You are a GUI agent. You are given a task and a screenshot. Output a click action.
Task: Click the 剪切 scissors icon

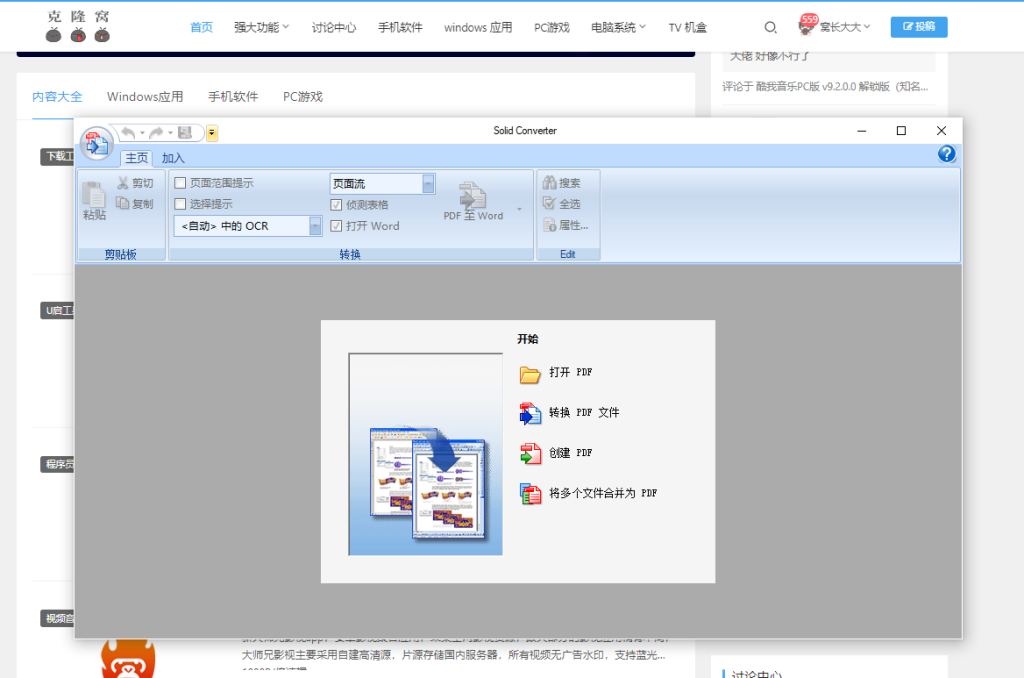(123, 183)
